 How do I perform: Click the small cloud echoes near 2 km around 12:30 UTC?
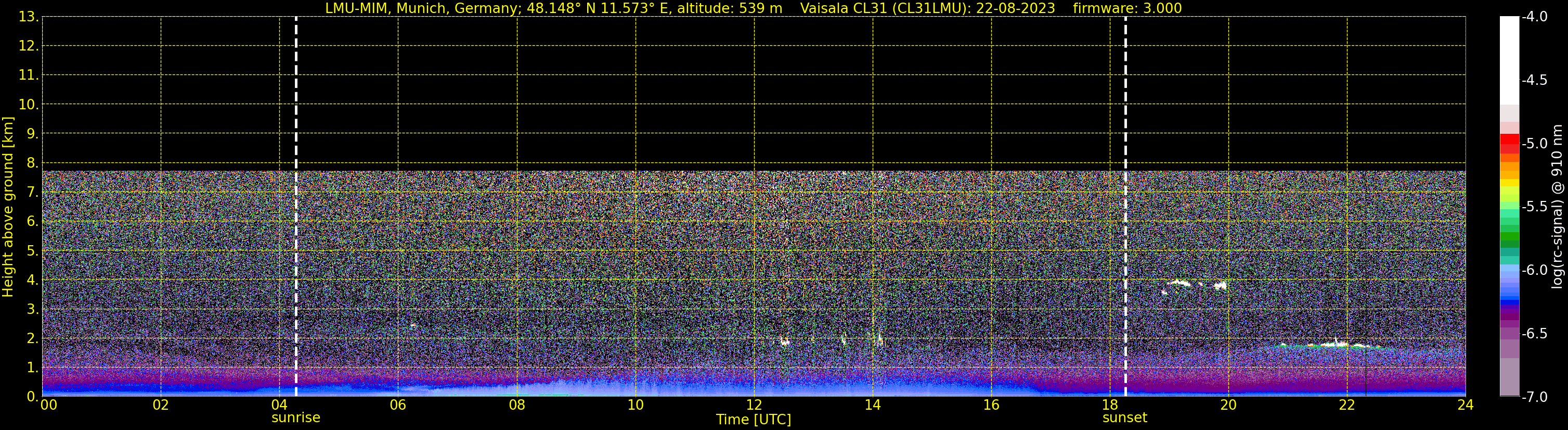coord(785,341)
